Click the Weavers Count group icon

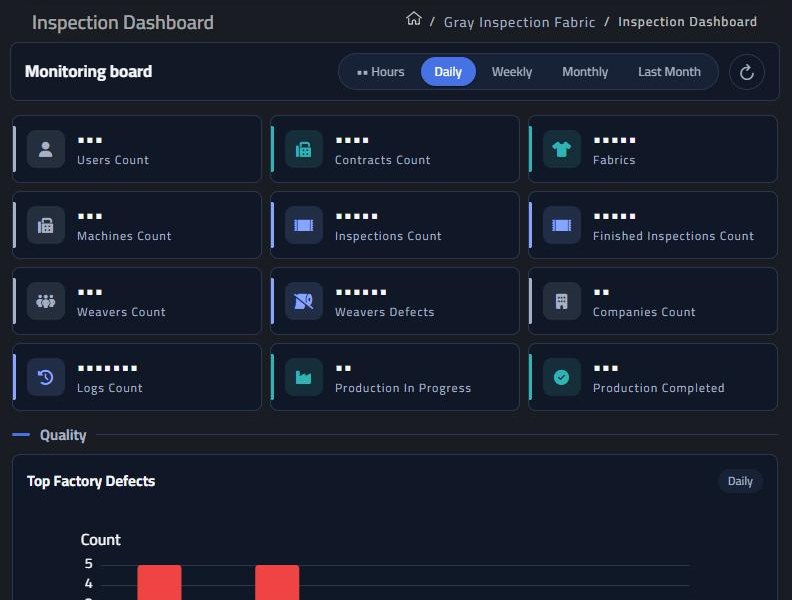coord(46,301)
